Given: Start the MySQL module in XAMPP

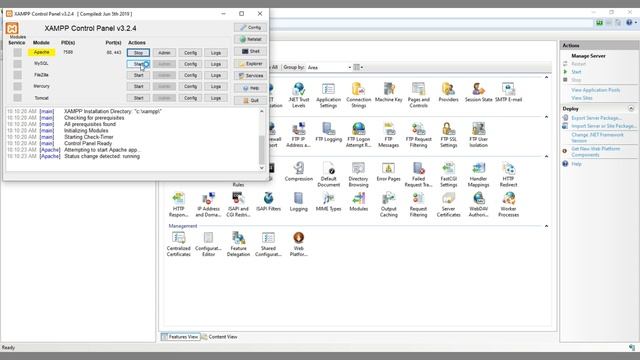Looking at the screenshot, I should [138, 64].
